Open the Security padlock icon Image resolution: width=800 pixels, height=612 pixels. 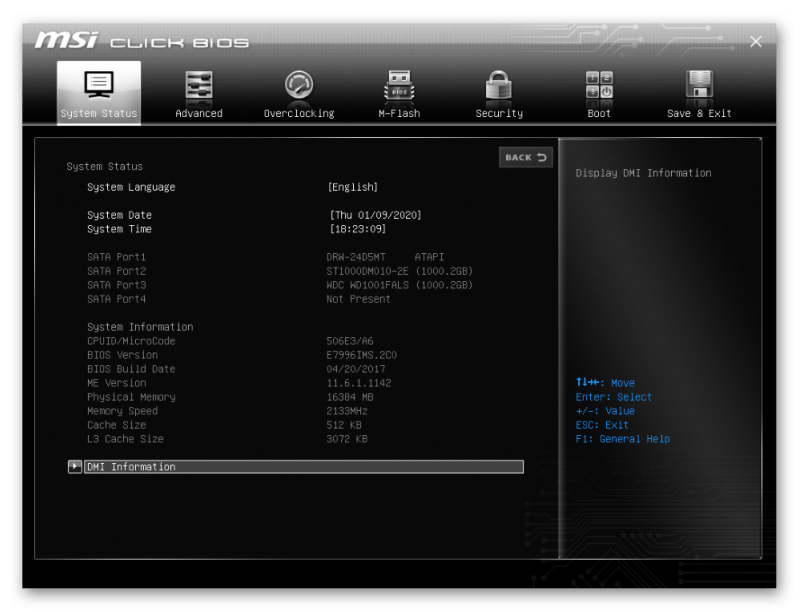(x=498, y=85)
